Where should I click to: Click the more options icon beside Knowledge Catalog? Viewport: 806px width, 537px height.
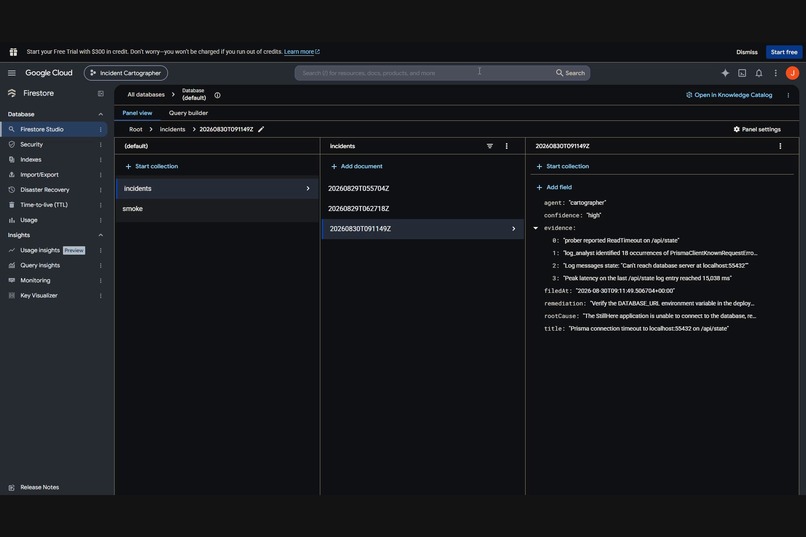pyautogui.click(x=788, y=95)
